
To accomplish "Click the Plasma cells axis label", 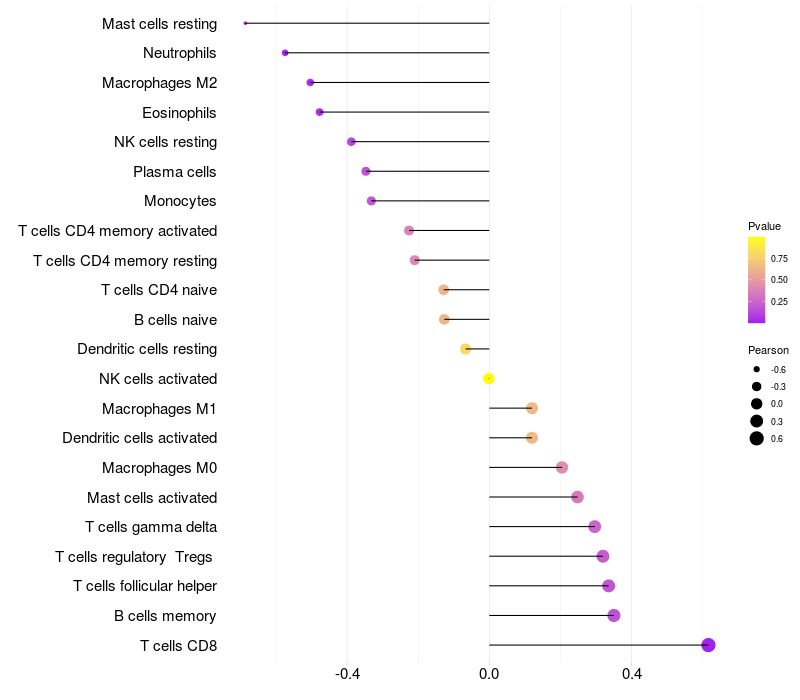I will click(175, 172).
